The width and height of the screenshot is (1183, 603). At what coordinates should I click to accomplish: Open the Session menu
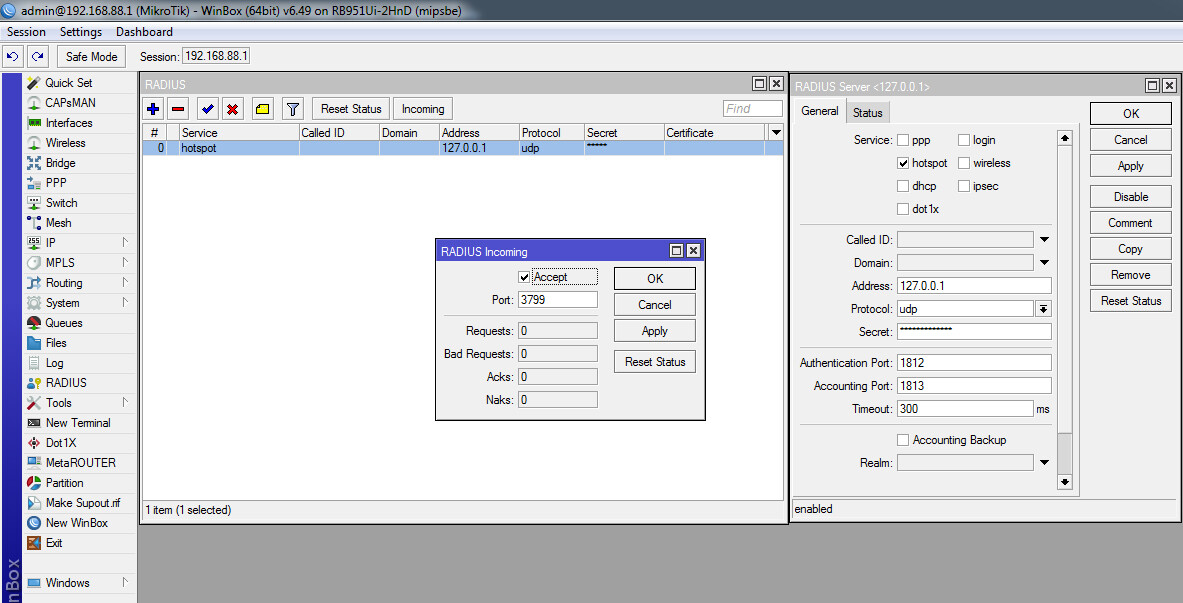tap(26, 32)
